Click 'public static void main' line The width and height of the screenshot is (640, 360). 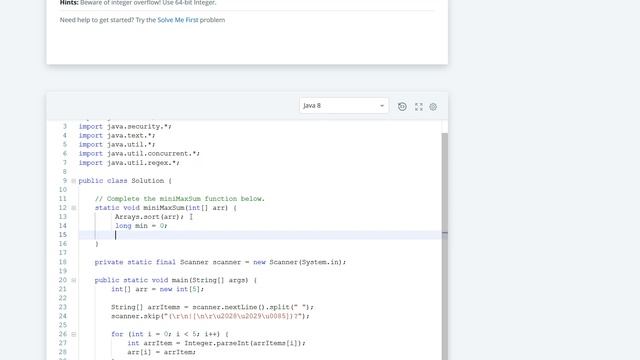[176, 280]
